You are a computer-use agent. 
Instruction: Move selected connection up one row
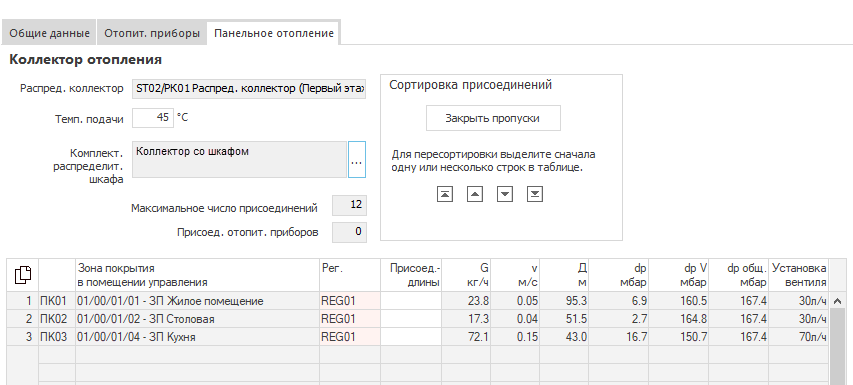(475, 194)
